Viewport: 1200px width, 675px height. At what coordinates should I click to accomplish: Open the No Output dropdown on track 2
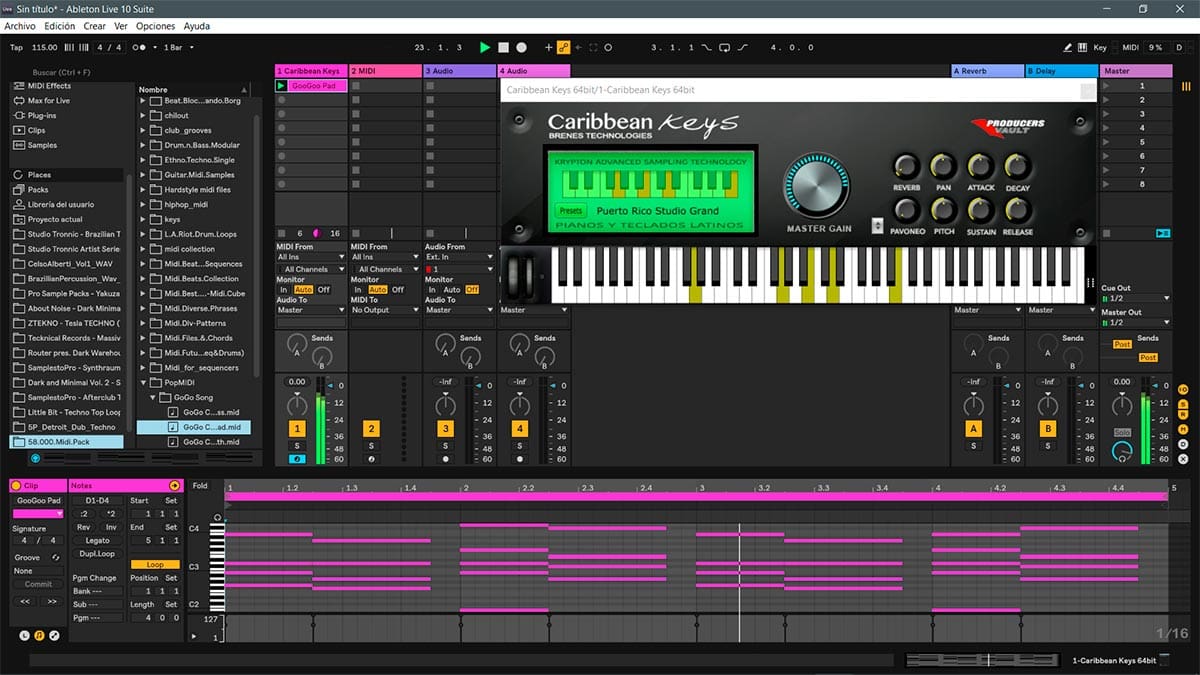coord(385,310)
